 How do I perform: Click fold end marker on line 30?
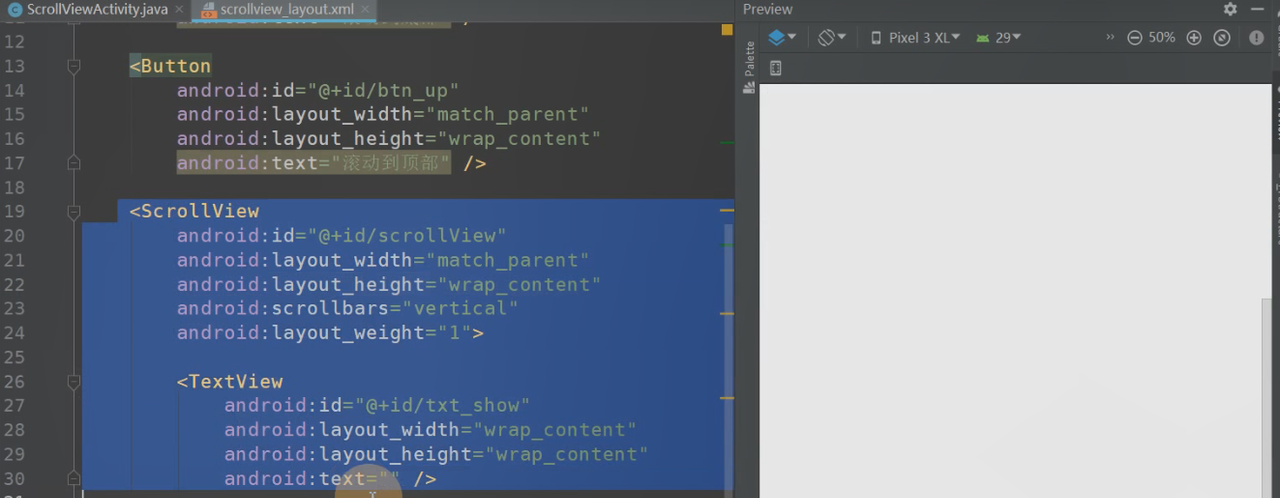tap(73, 479)
